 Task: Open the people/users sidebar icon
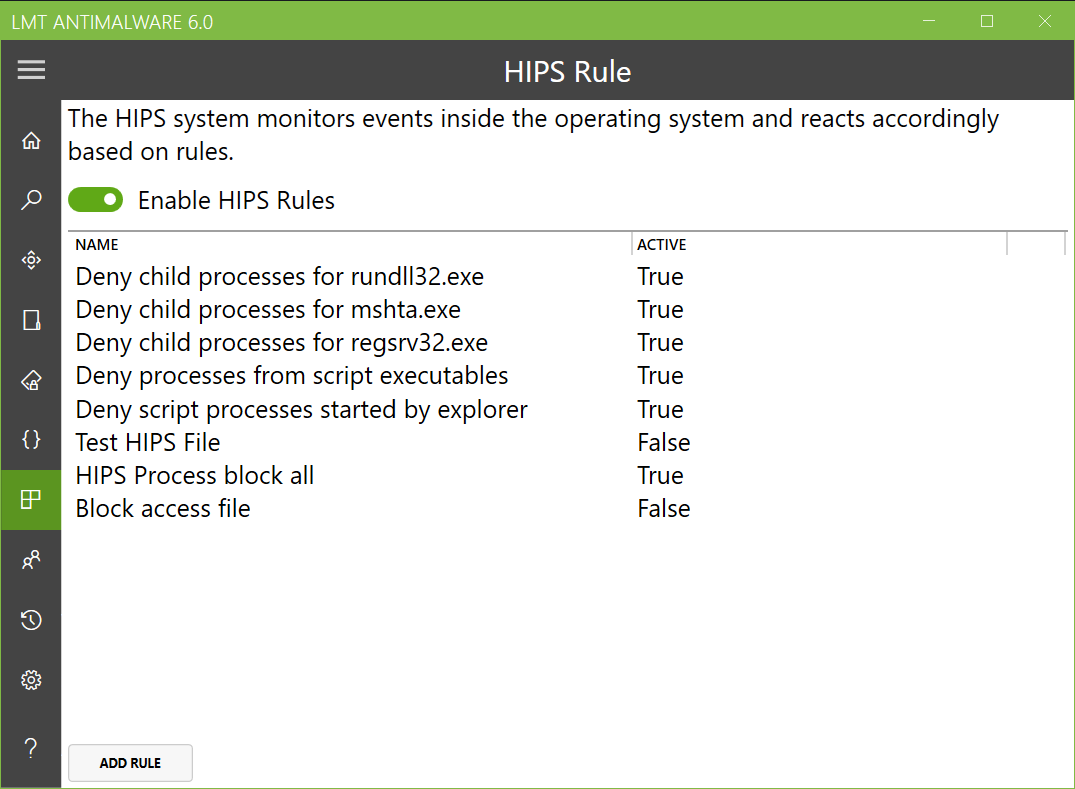point(31,560)
